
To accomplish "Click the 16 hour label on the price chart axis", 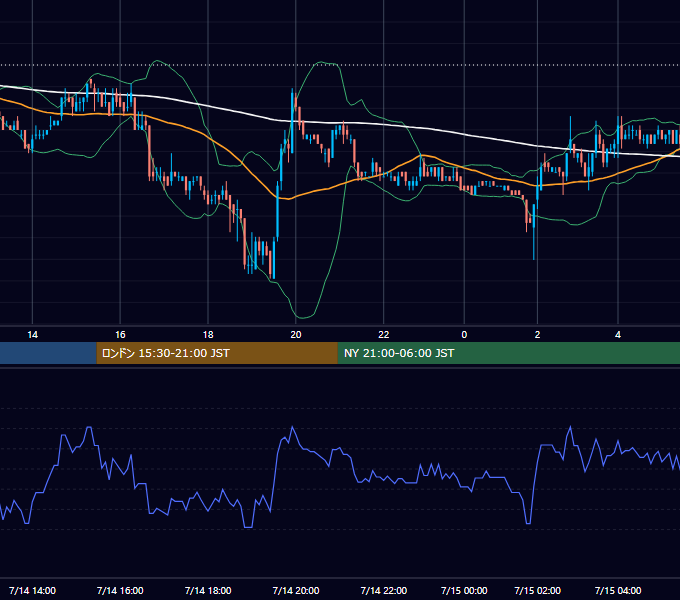I will click(x=120, y=335).
